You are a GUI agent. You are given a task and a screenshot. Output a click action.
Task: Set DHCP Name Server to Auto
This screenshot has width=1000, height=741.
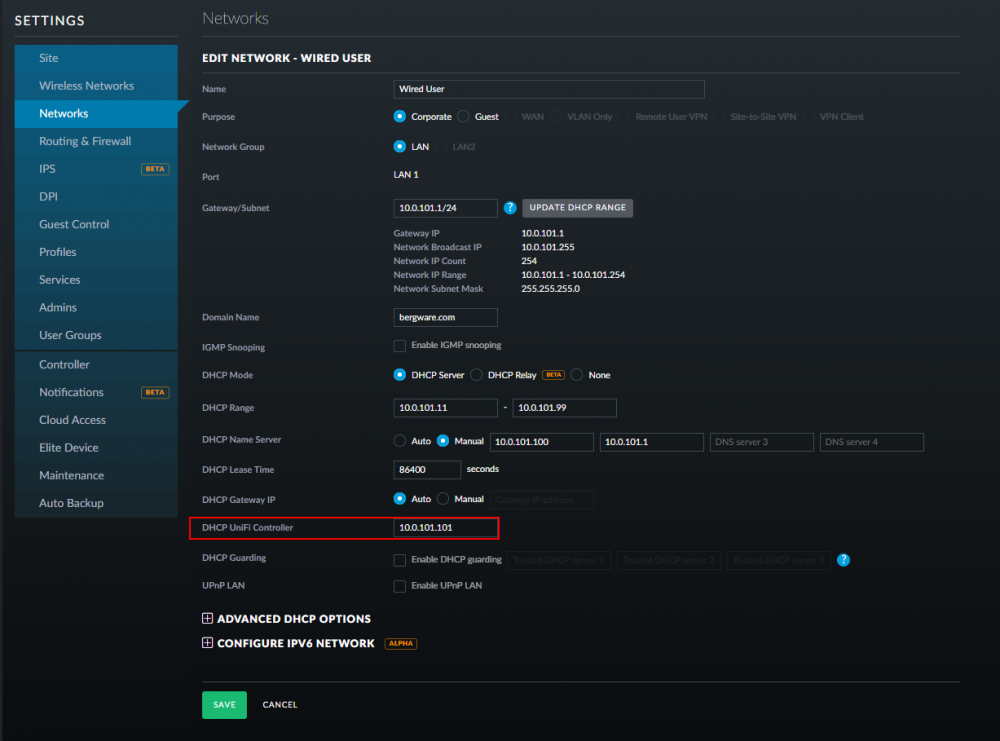tap(400, 441)
